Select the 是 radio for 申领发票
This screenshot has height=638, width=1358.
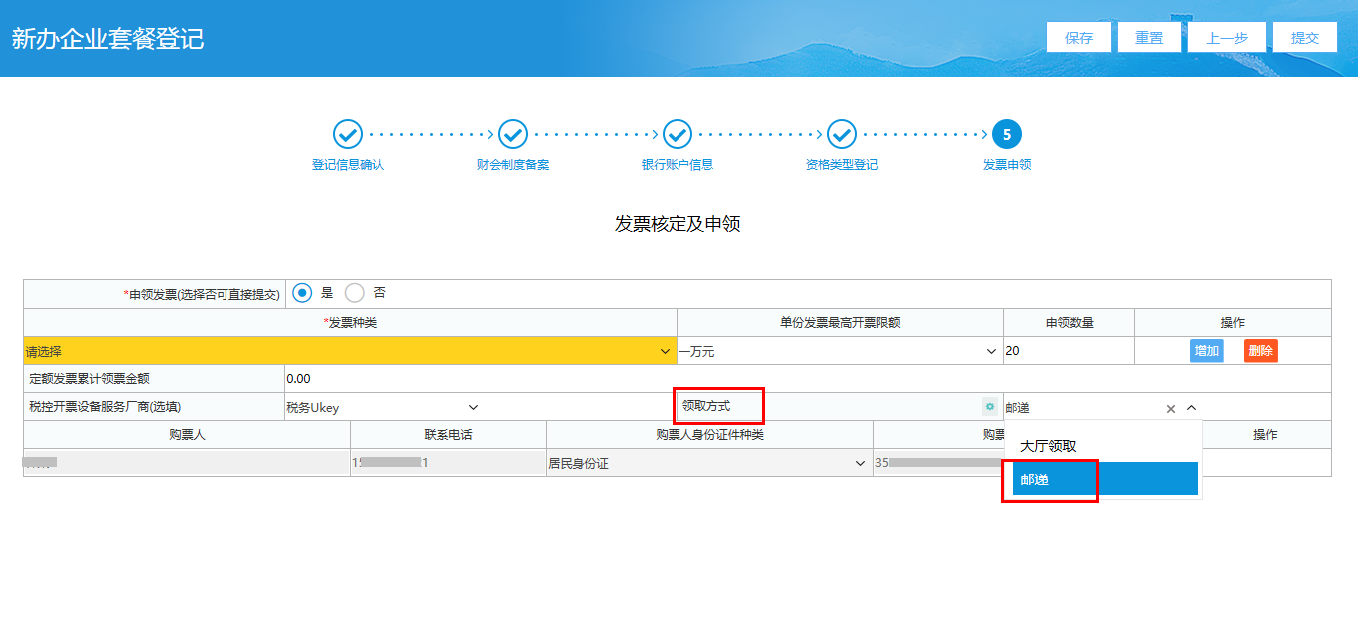point(301,291)
